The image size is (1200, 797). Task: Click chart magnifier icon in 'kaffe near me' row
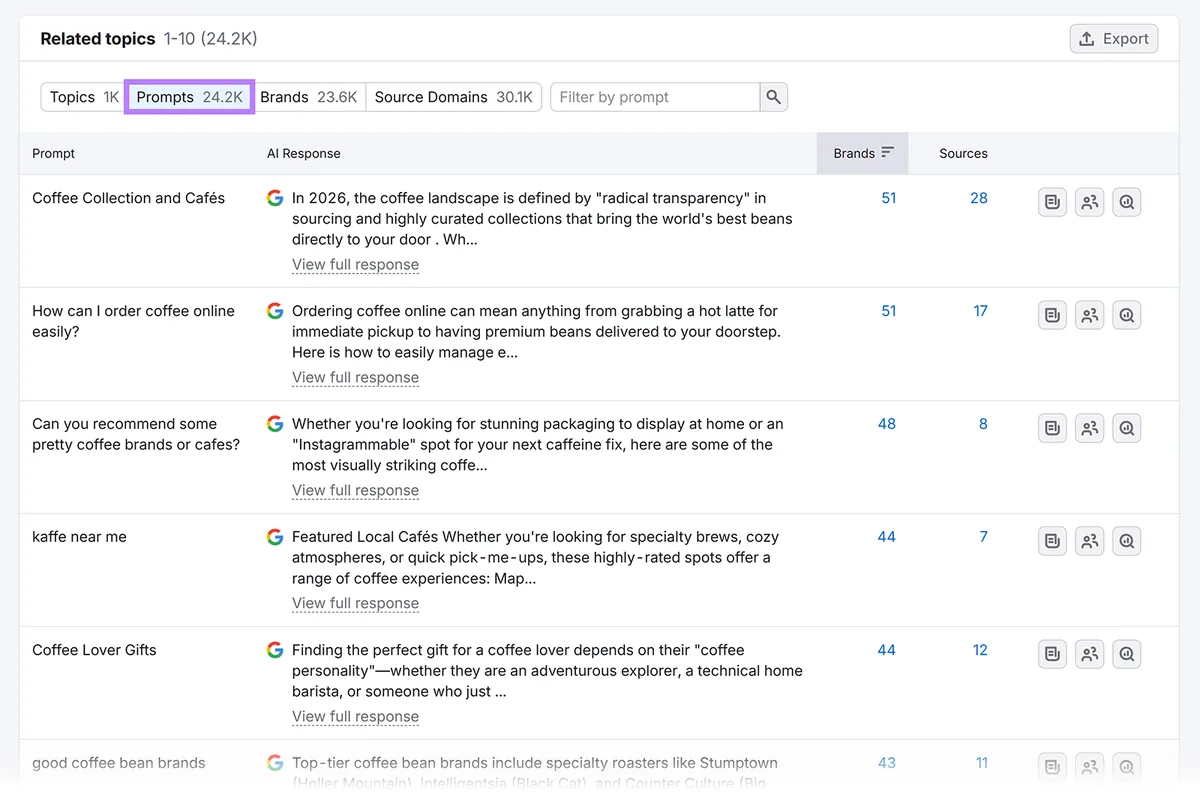(1127, 541)
